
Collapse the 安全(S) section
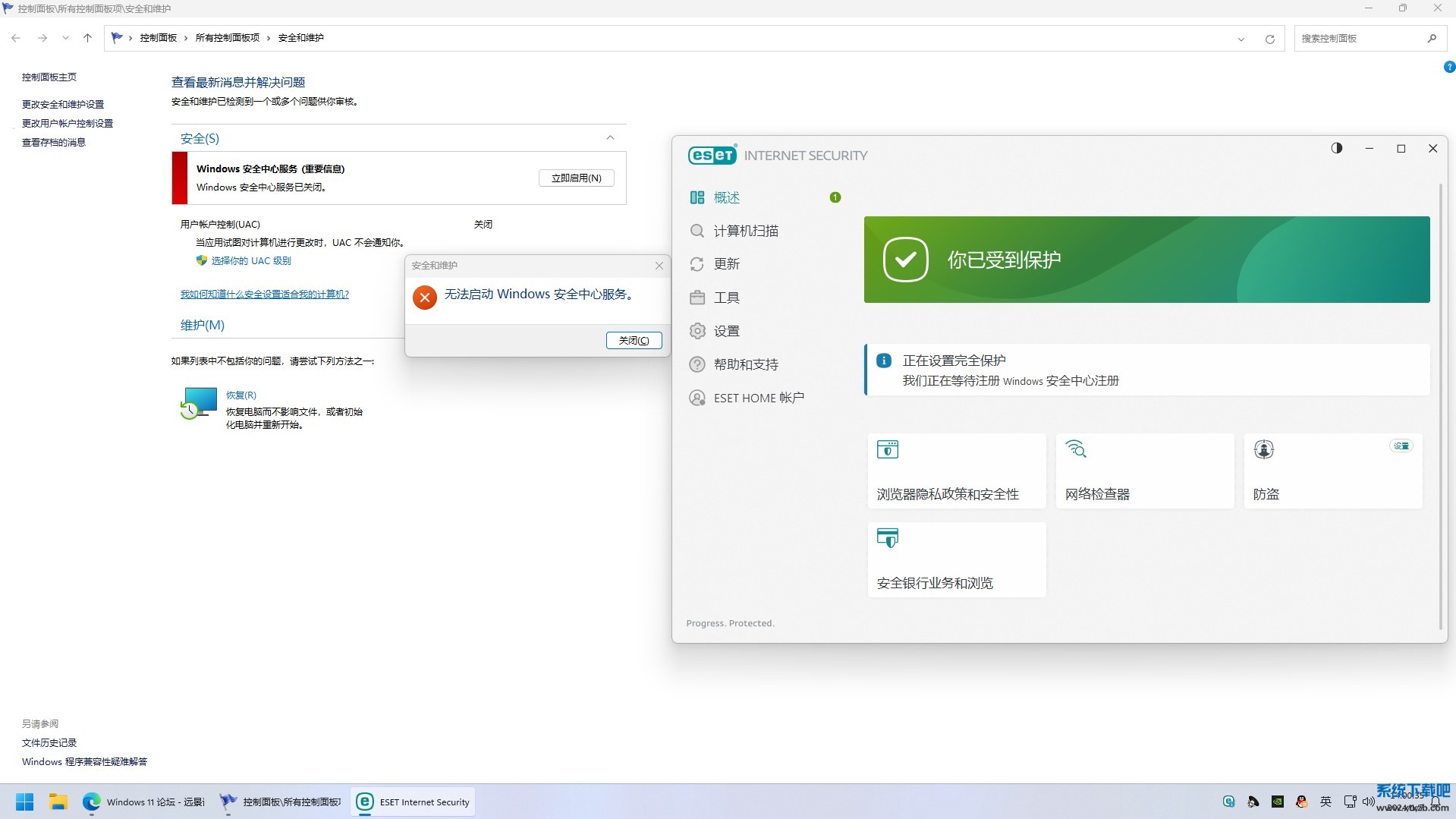[x=611, y=137]
